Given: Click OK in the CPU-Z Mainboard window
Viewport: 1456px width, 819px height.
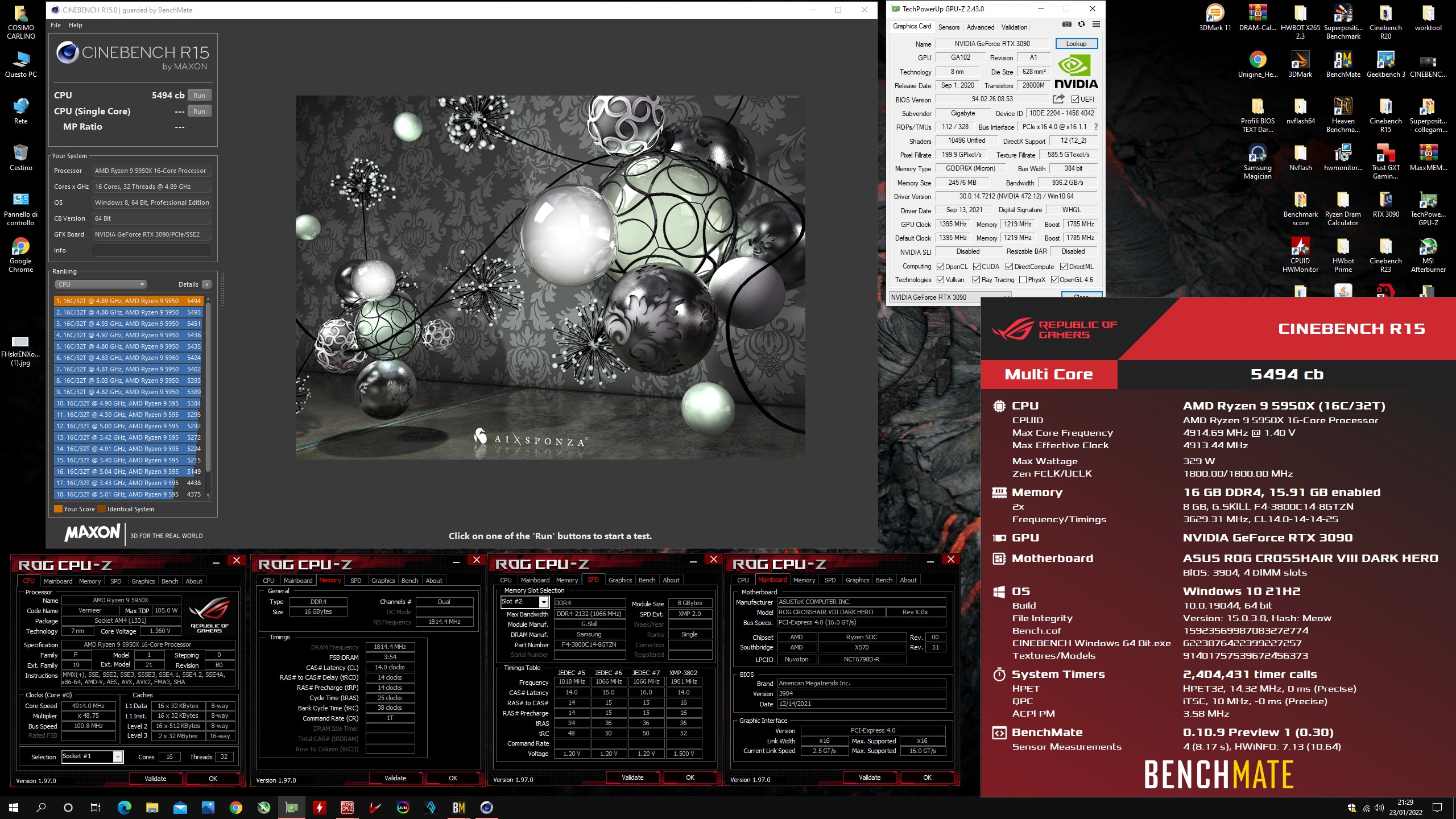Looking at the screenshot, I should (x=927, y=777).
